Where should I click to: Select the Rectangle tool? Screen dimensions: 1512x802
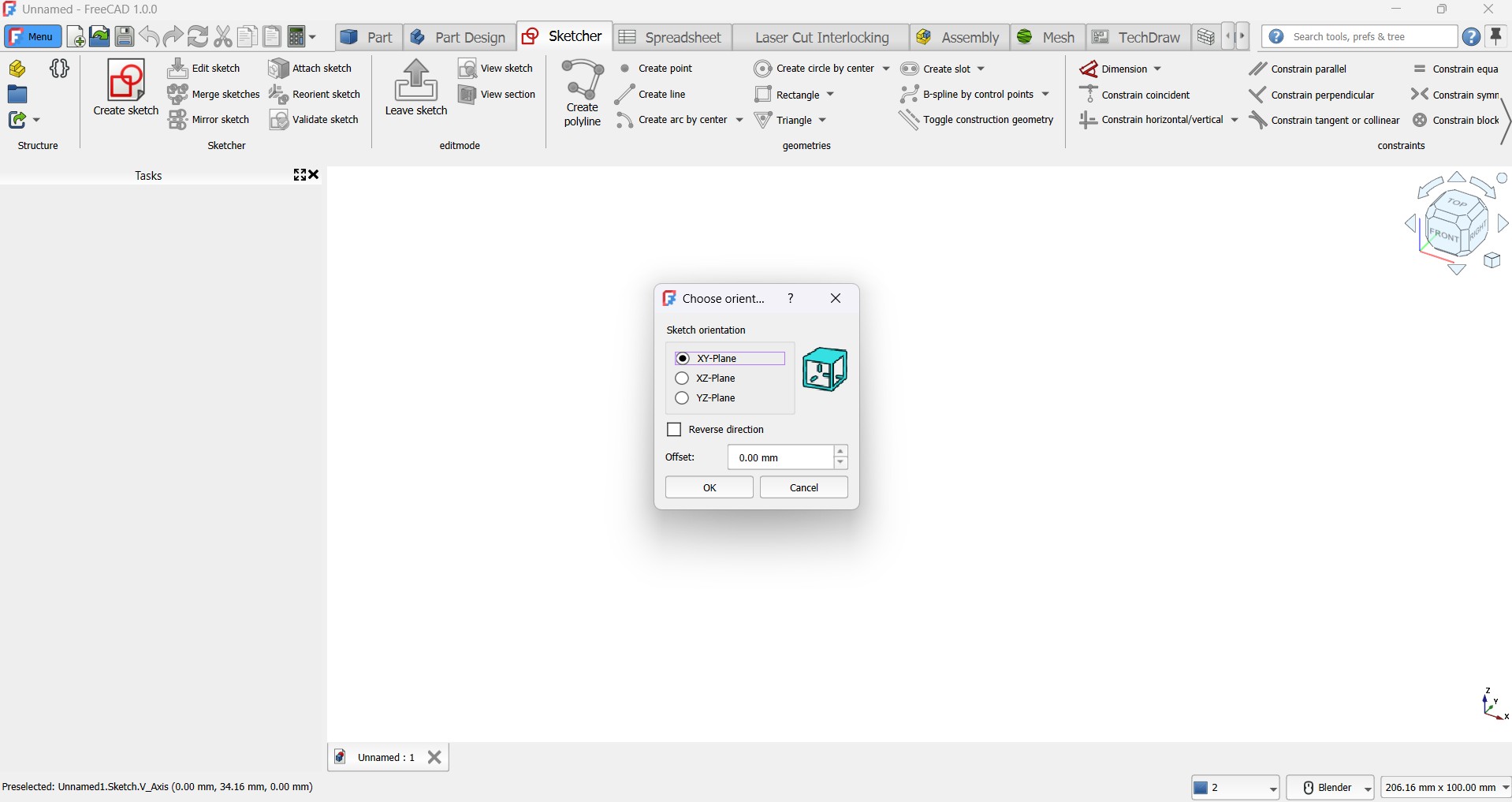click(x=787, y=94)
